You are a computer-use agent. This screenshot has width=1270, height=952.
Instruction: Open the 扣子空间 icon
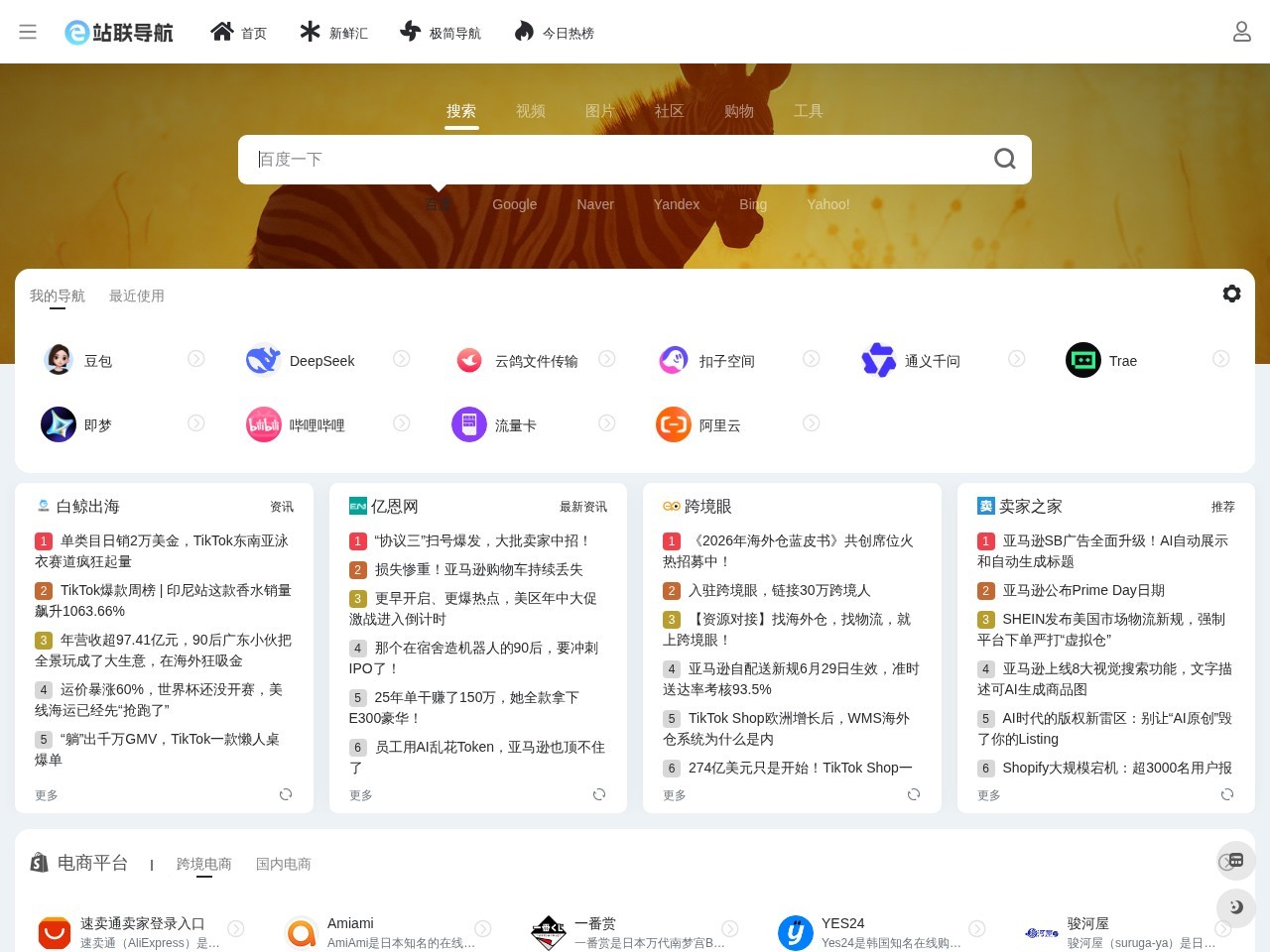click(x=674, y=360)
